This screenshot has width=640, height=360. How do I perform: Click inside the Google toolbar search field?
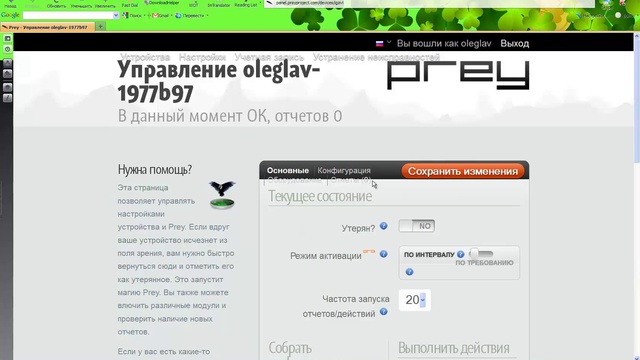pos(68,16)
